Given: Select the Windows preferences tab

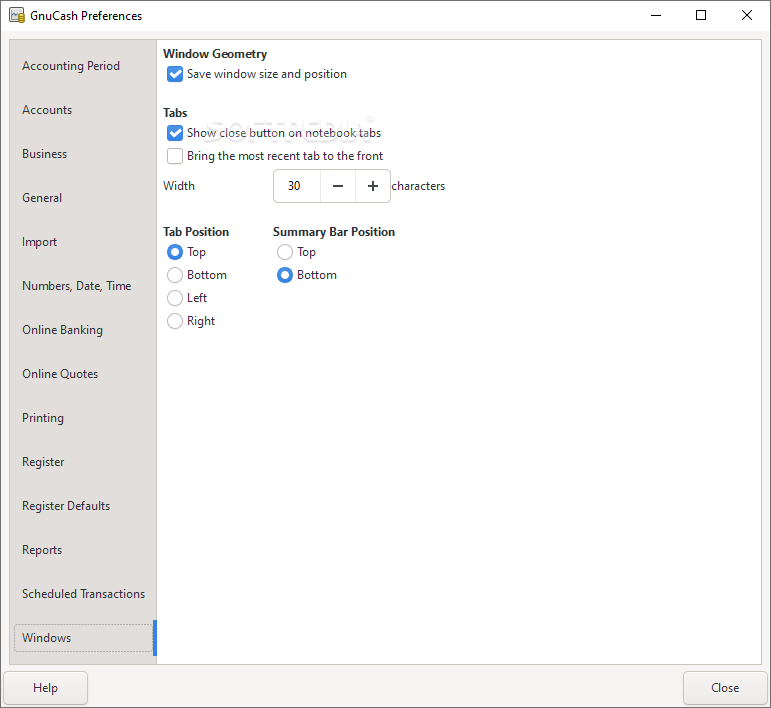Looking at the screenshot, I should [x=84, y=638].
